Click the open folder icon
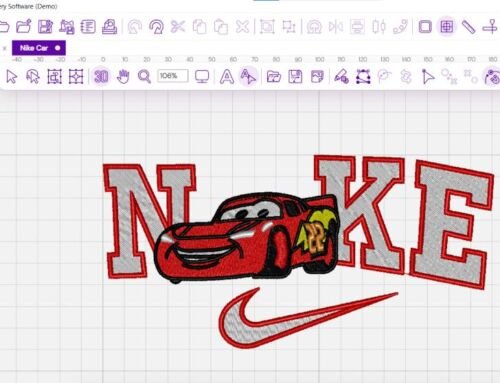Screen dimensions: 500x383 23,27
